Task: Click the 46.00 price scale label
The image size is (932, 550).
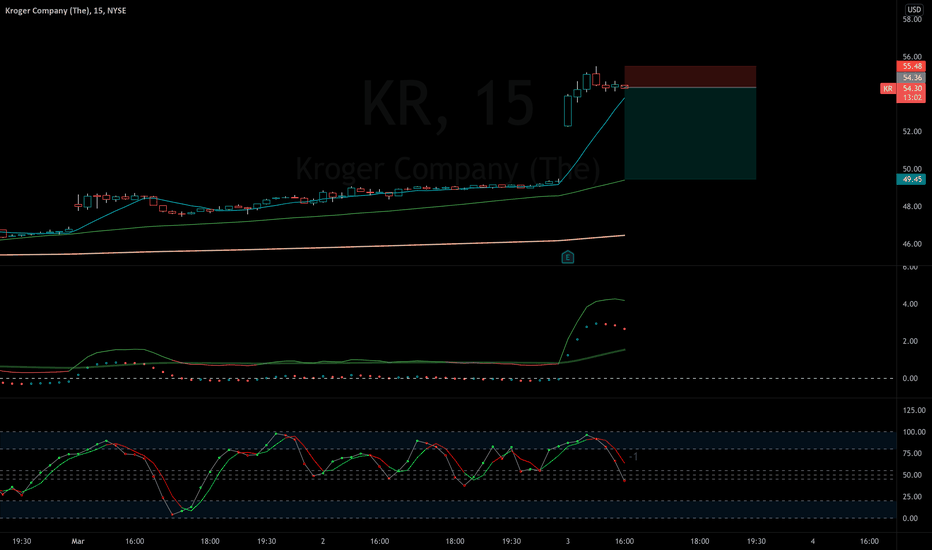Action: click(912, 244)
